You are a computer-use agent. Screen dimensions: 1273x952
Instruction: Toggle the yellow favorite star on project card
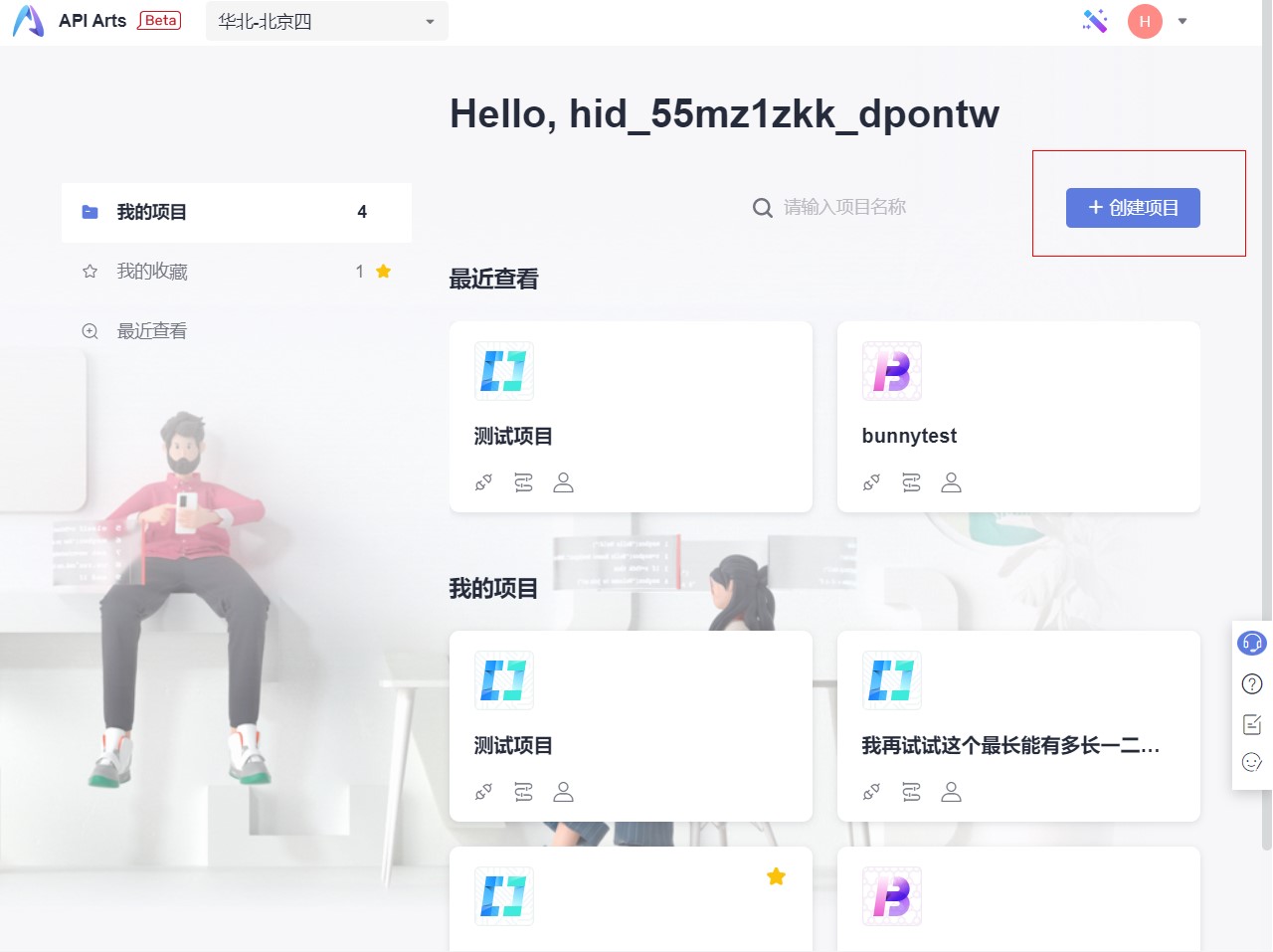[777, 876]
